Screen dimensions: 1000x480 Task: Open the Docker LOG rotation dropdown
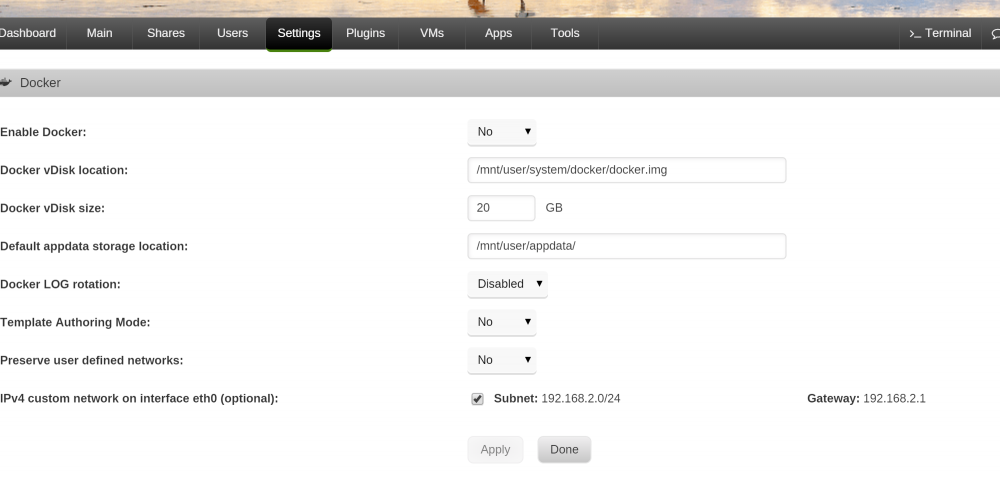(x=508, y=284)
